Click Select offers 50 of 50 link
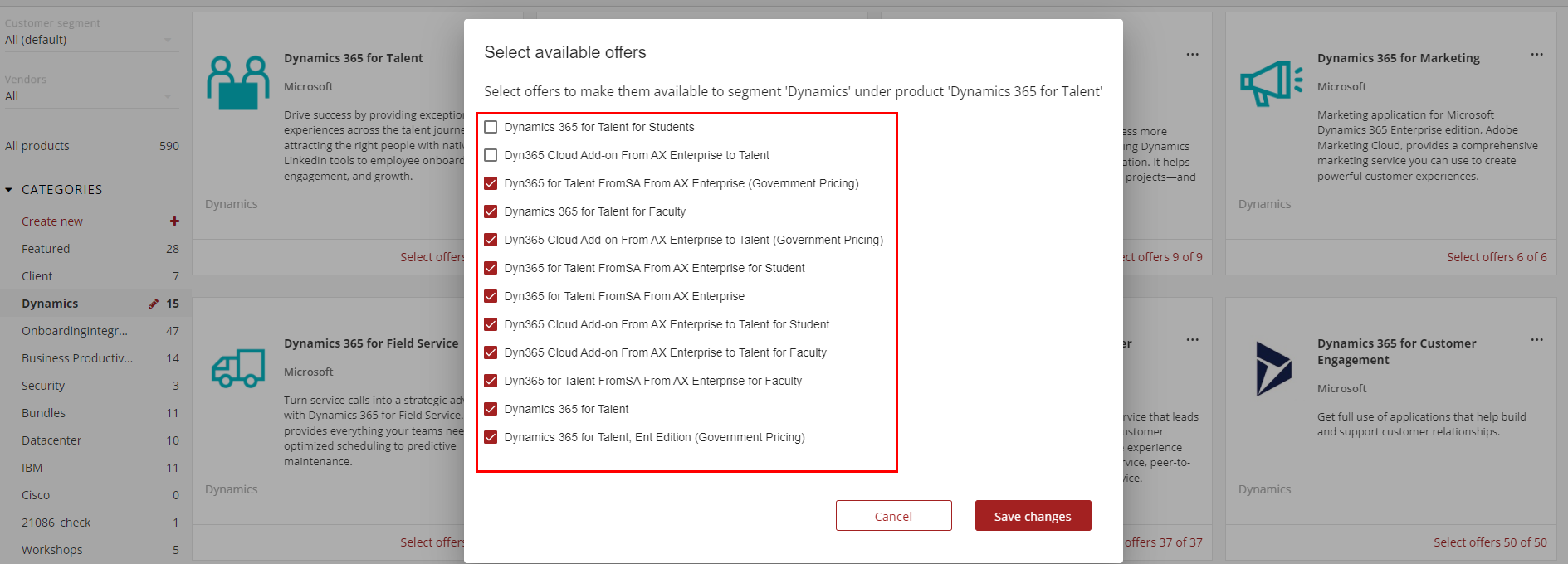Image resolution: width=1568 pixels, height=564 pixels. (1490, 542)
